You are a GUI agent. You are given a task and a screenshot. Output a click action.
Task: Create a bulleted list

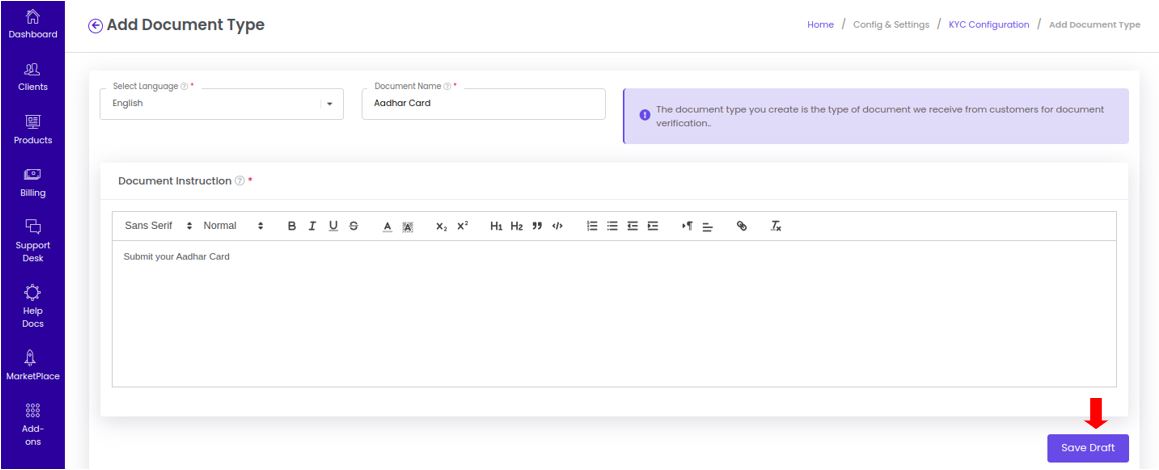(x=612, y=226)
